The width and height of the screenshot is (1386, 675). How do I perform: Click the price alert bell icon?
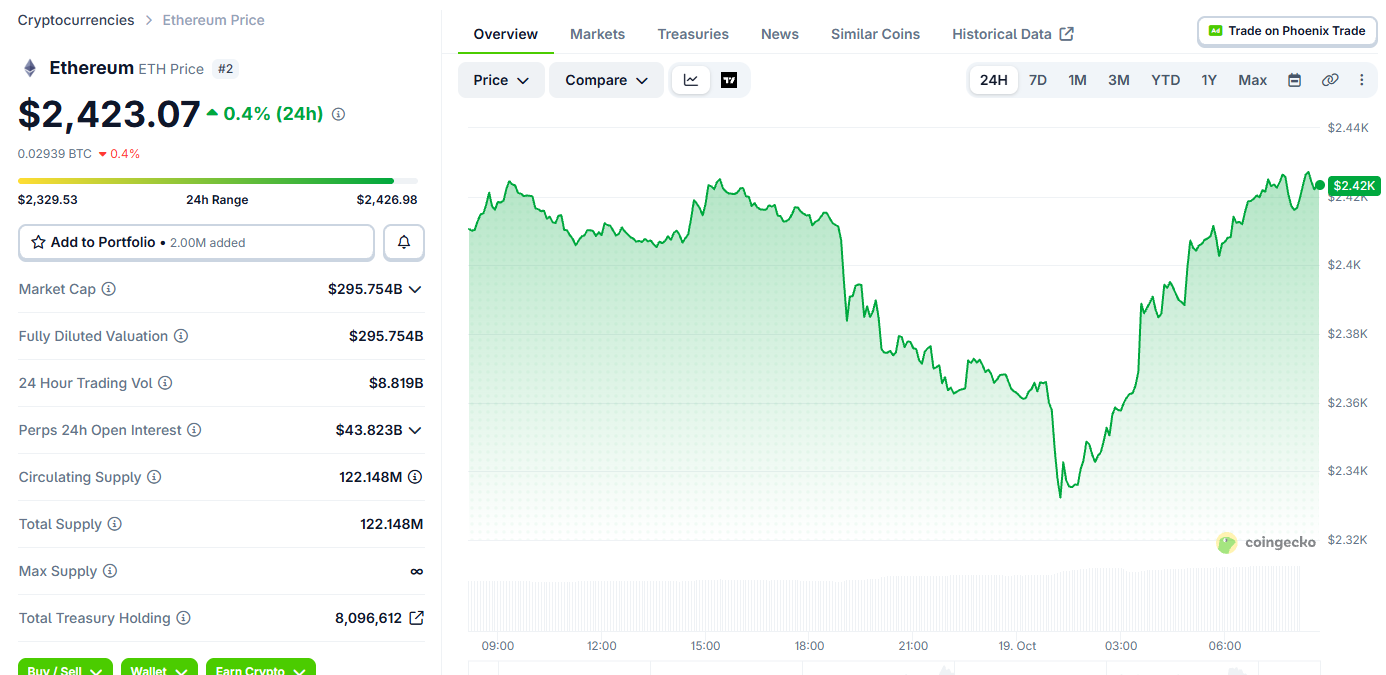pyautogui.click(x=404, y=242)
